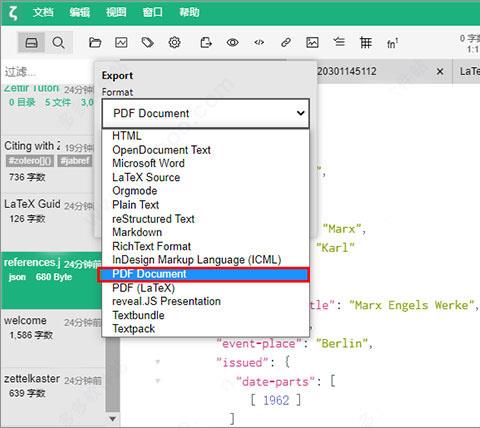Choose Microsoft Word format

[x=206, y=163]
